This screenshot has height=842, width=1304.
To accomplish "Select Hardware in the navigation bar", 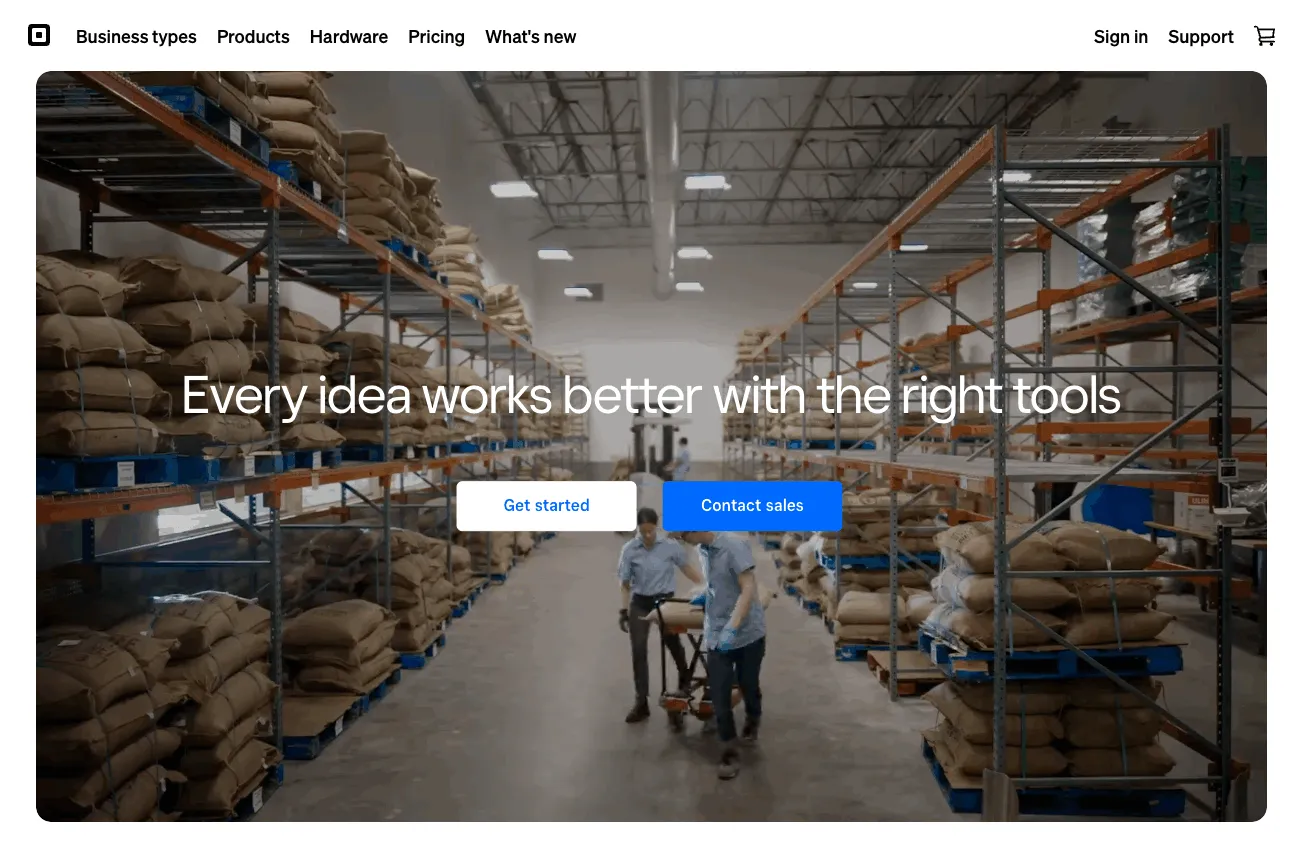I will click(x=349, y=37).
